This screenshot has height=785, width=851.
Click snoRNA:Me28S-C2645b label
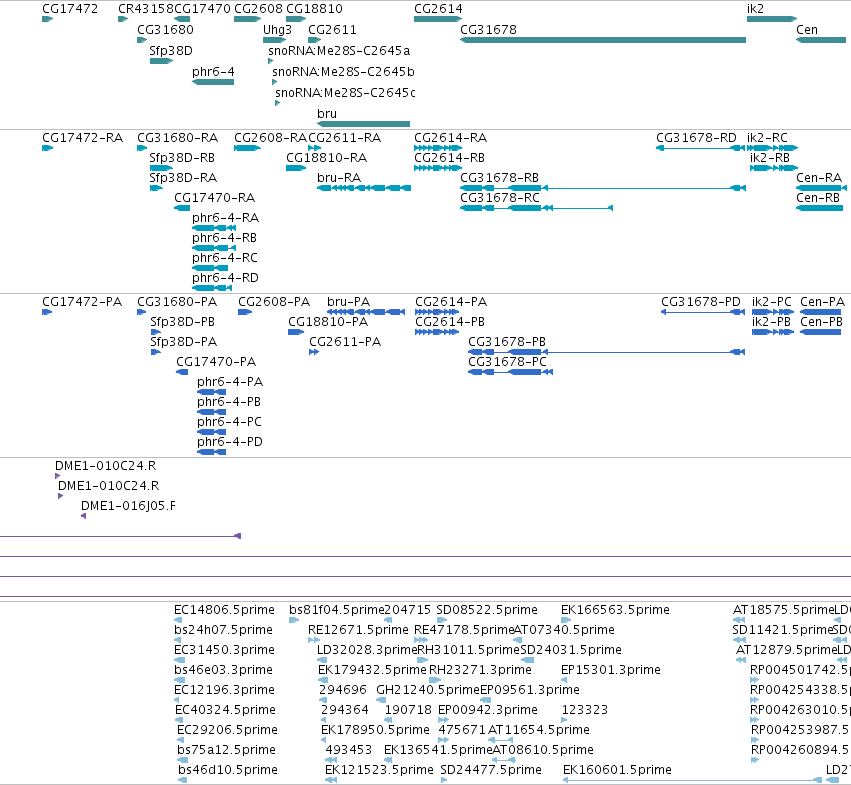[343, 72]
